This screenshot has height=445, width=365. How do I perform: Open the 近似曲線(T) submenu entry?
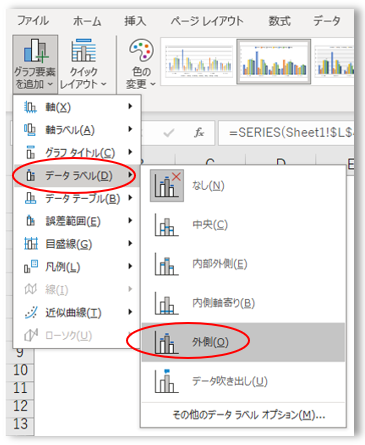(77, 312)
